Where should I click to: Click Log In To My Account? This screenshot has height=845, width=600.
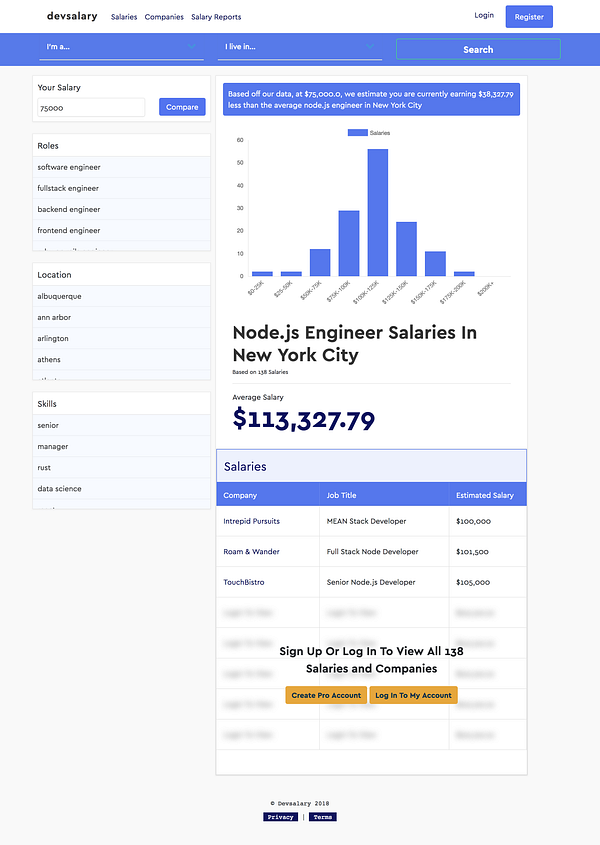[x=413, y=695]
